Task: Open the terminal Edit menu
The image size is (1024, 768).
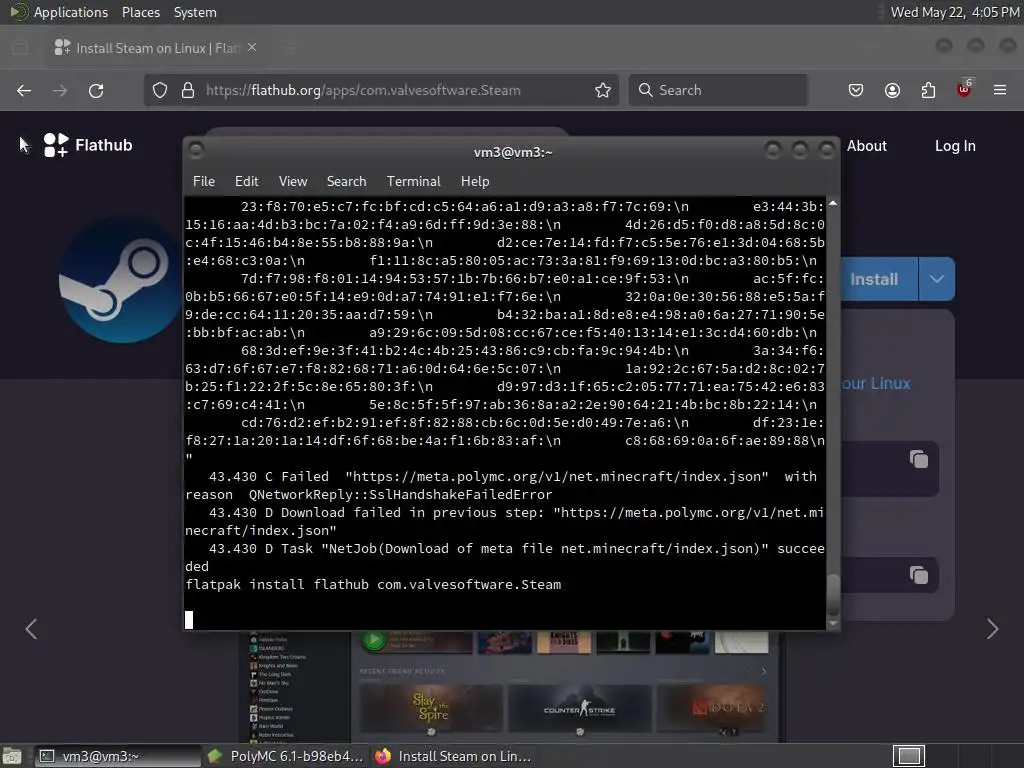Action: [246, 181]
